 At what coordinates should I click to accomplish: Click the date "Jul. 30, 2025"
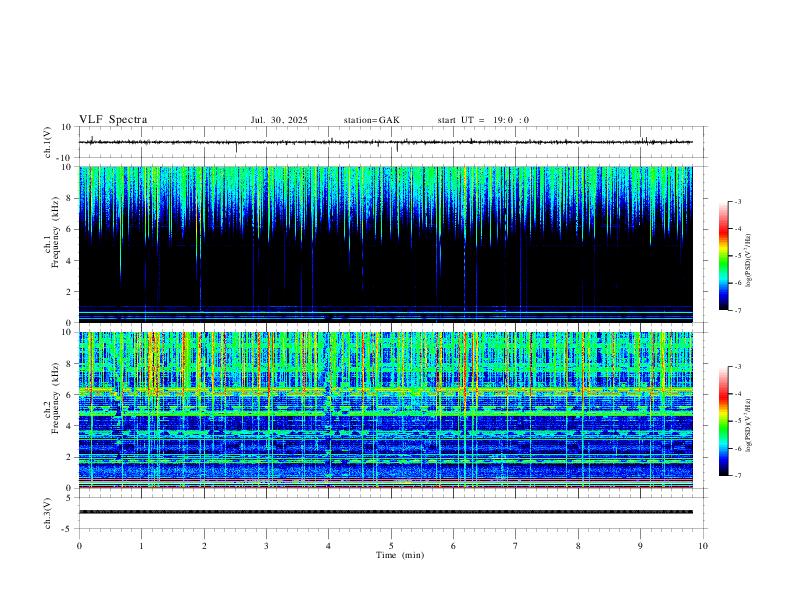pyautogui.click(x=279, y=120)
